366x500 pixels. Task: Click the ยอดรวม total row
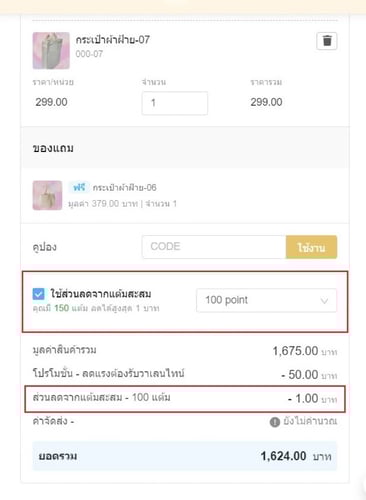[x=185, y=456]
